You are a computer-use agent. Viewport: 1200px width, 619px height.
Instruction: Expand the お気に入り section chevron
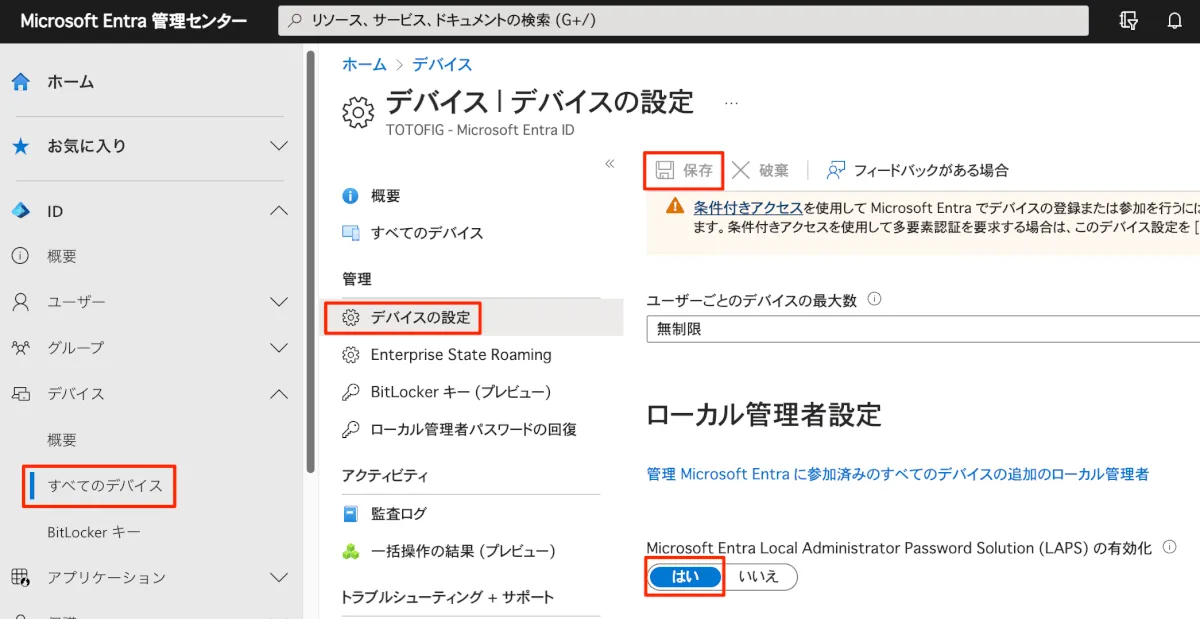coord(279,146)
